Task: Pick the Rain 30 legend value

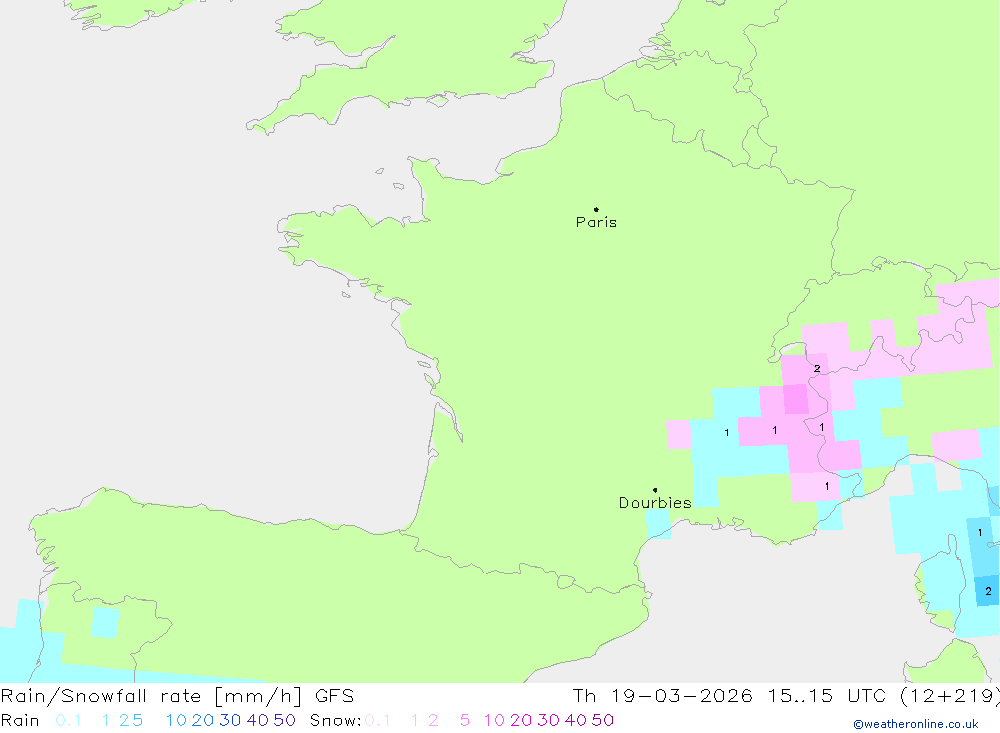Action: [230, 720]
